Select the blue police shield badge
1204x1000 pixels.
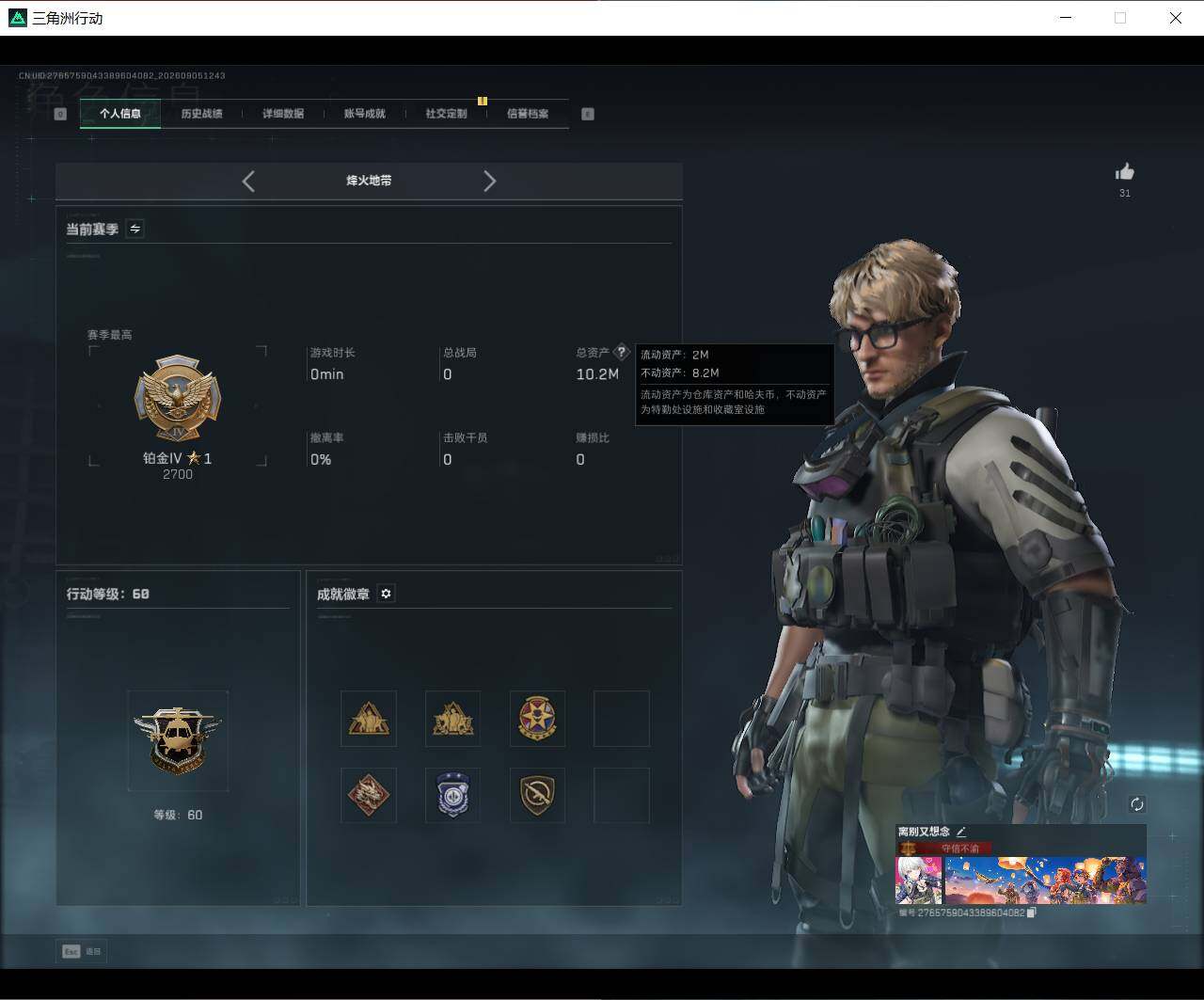point(452,796)
